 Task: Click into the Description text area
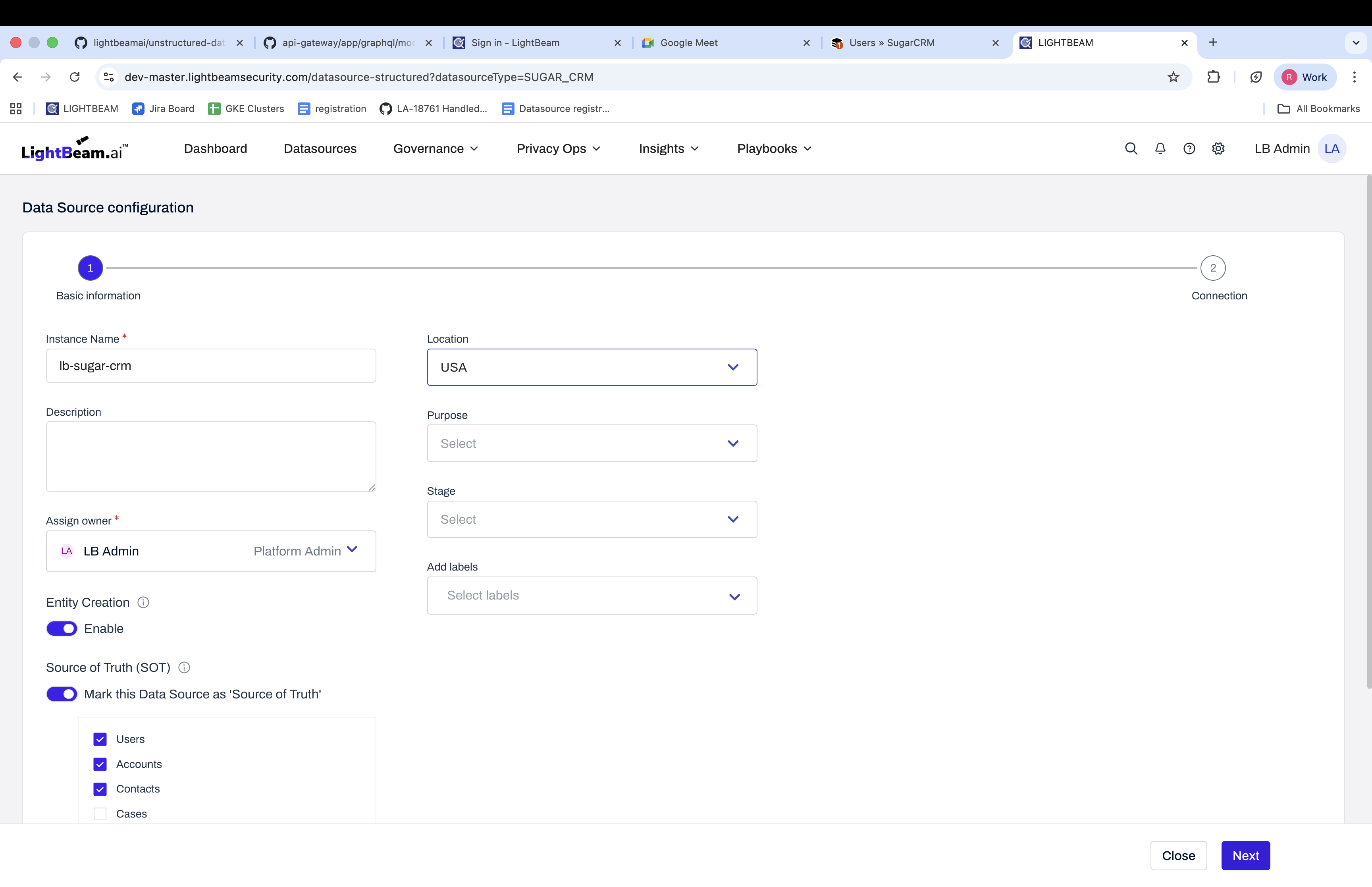click(x=211, y=456)
